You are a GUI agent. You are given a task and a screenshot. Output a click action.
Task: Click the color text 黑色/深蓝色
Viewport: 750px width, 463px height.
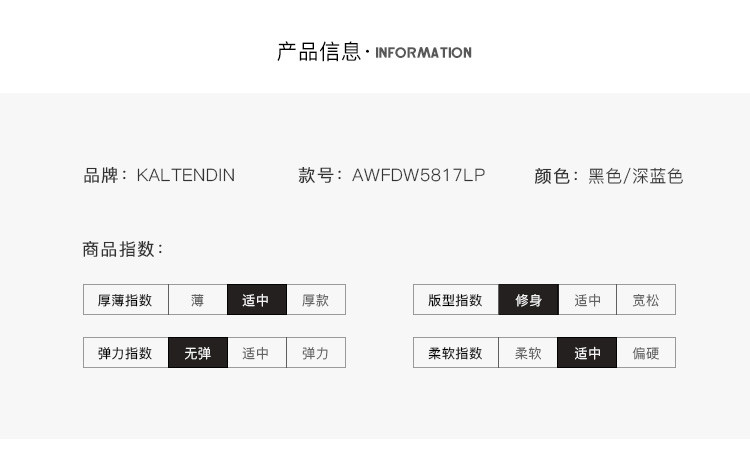tap(635, 176)
